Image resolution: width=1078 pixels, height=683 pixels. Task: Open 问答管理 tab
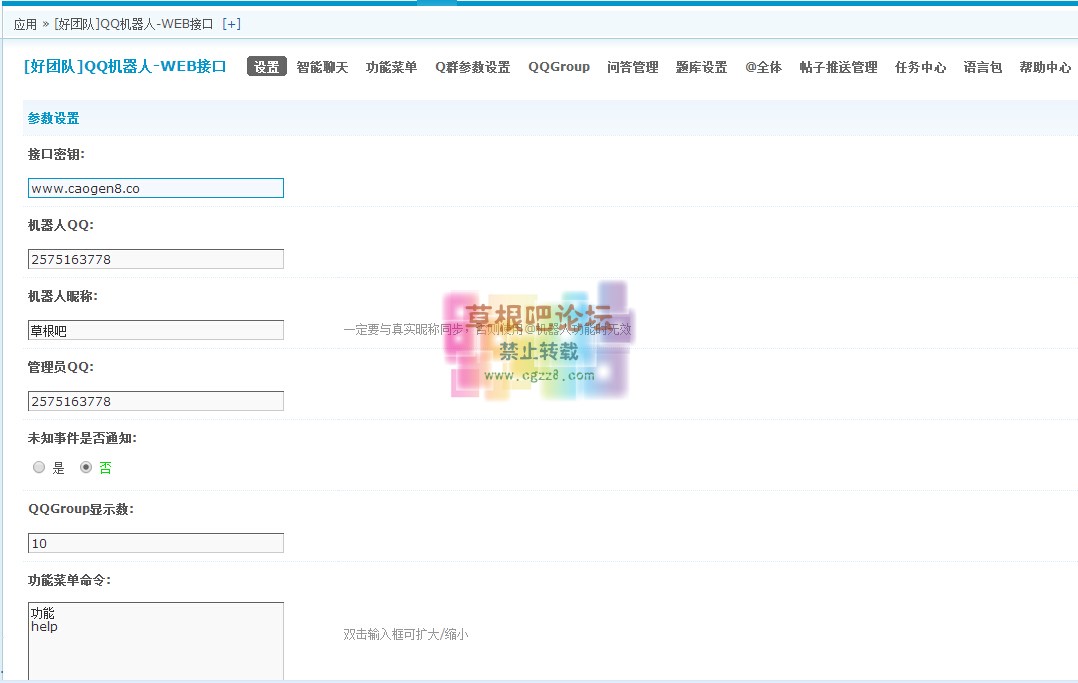coord(632,68)
